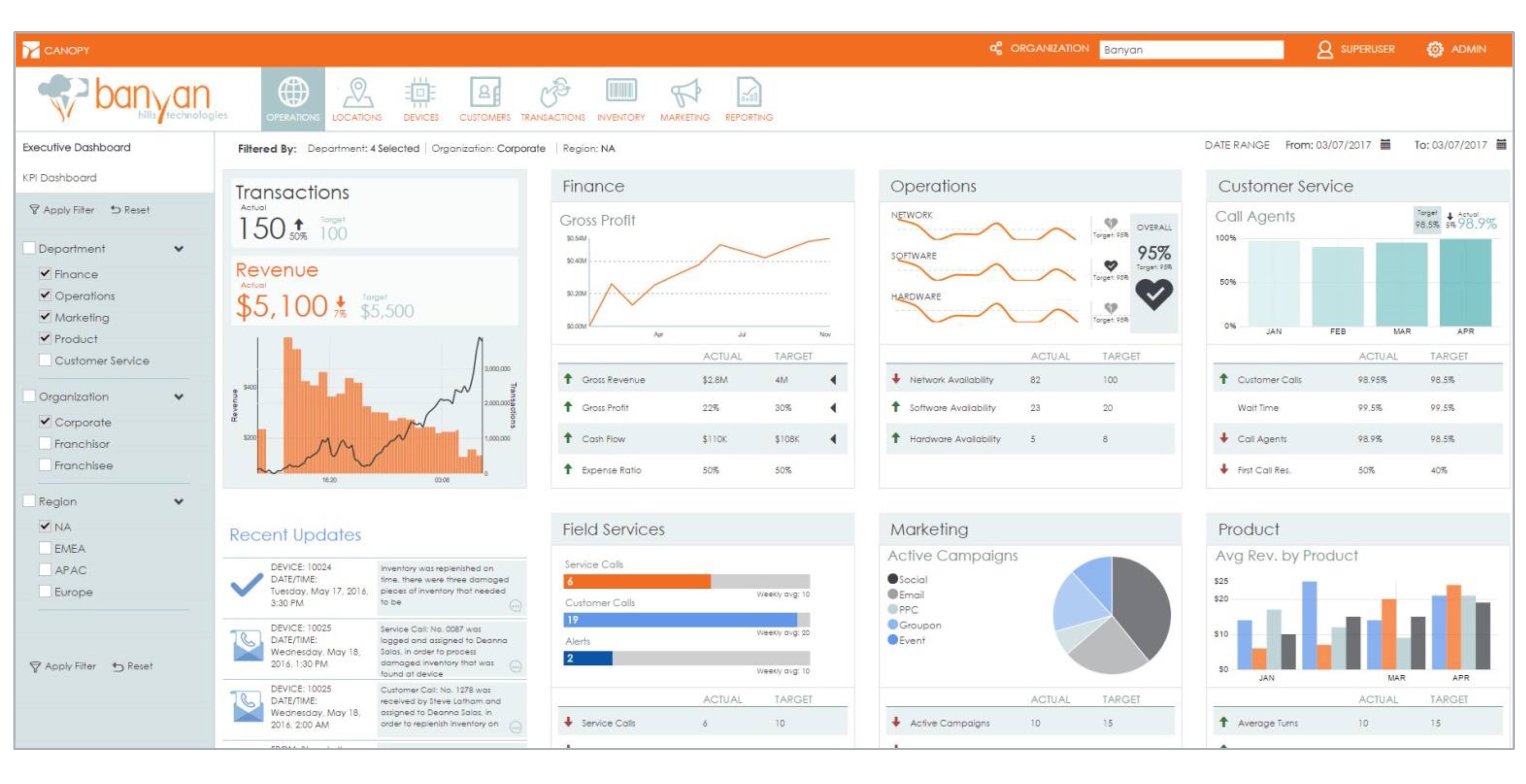Enable the Customer Service department checkbox

(45, 360)
